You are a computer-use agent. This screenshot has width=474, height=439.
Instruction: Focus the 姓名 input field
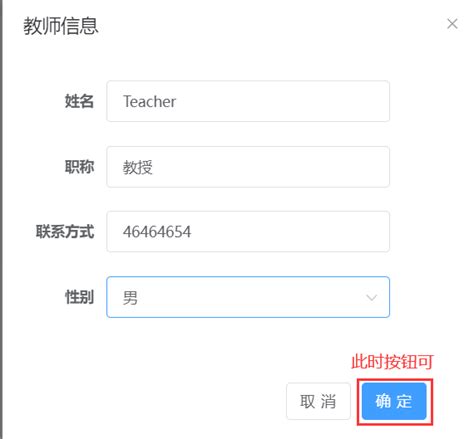pyautogui.click(x=248, y=101)
